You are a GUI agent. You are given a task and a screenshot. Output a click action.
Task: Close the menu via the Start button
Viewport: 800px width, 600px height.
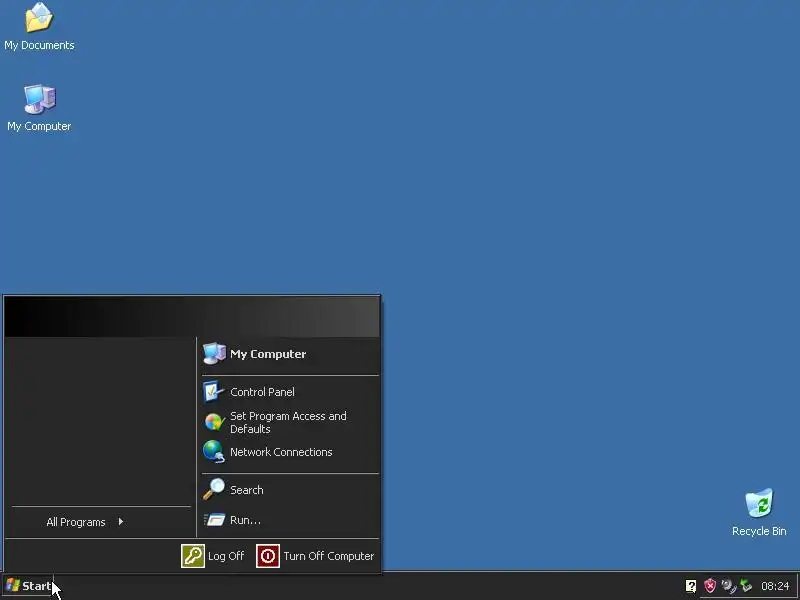(28, 586)
